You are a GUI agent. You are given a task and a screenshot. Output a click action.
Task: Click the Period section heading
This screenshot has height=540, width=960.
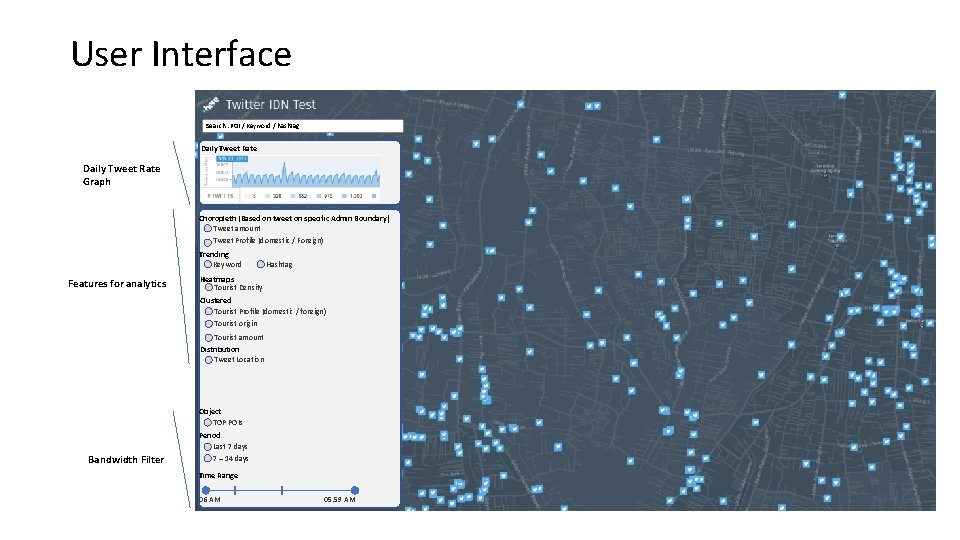pos(210,435)
